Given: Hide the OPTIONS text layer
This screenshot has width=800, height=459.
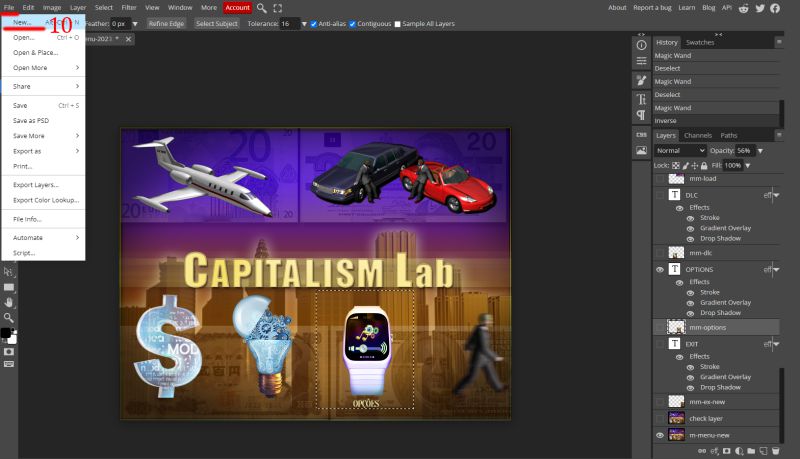Looking at the screenshot, I should click(660, 270).
